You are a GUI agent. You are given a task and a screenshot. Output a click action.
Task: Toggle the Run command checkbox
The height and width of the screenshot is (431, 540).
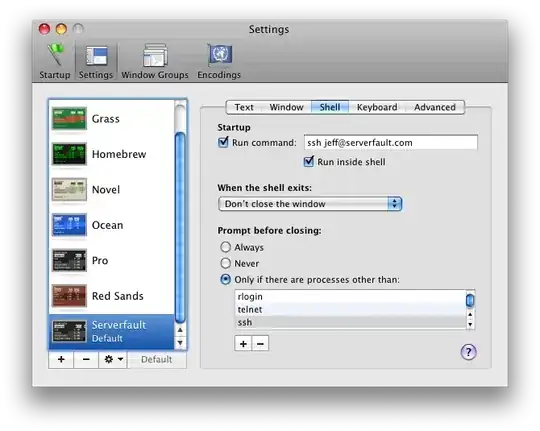point(223,142)
